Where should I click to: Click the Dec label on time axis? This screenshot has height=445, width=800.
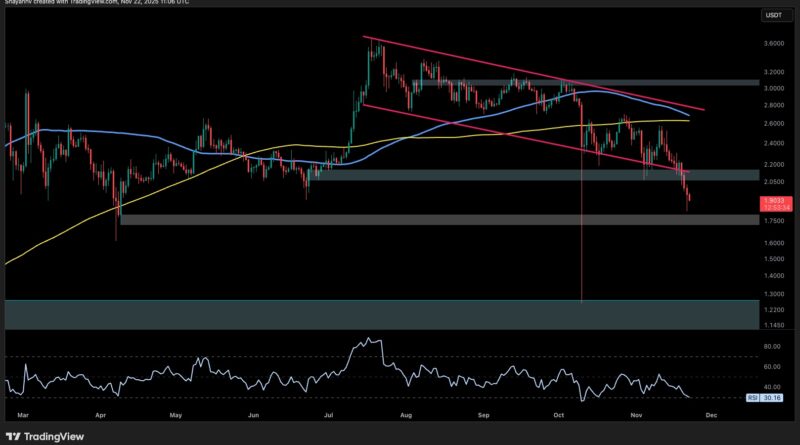(x=711, y=412)
